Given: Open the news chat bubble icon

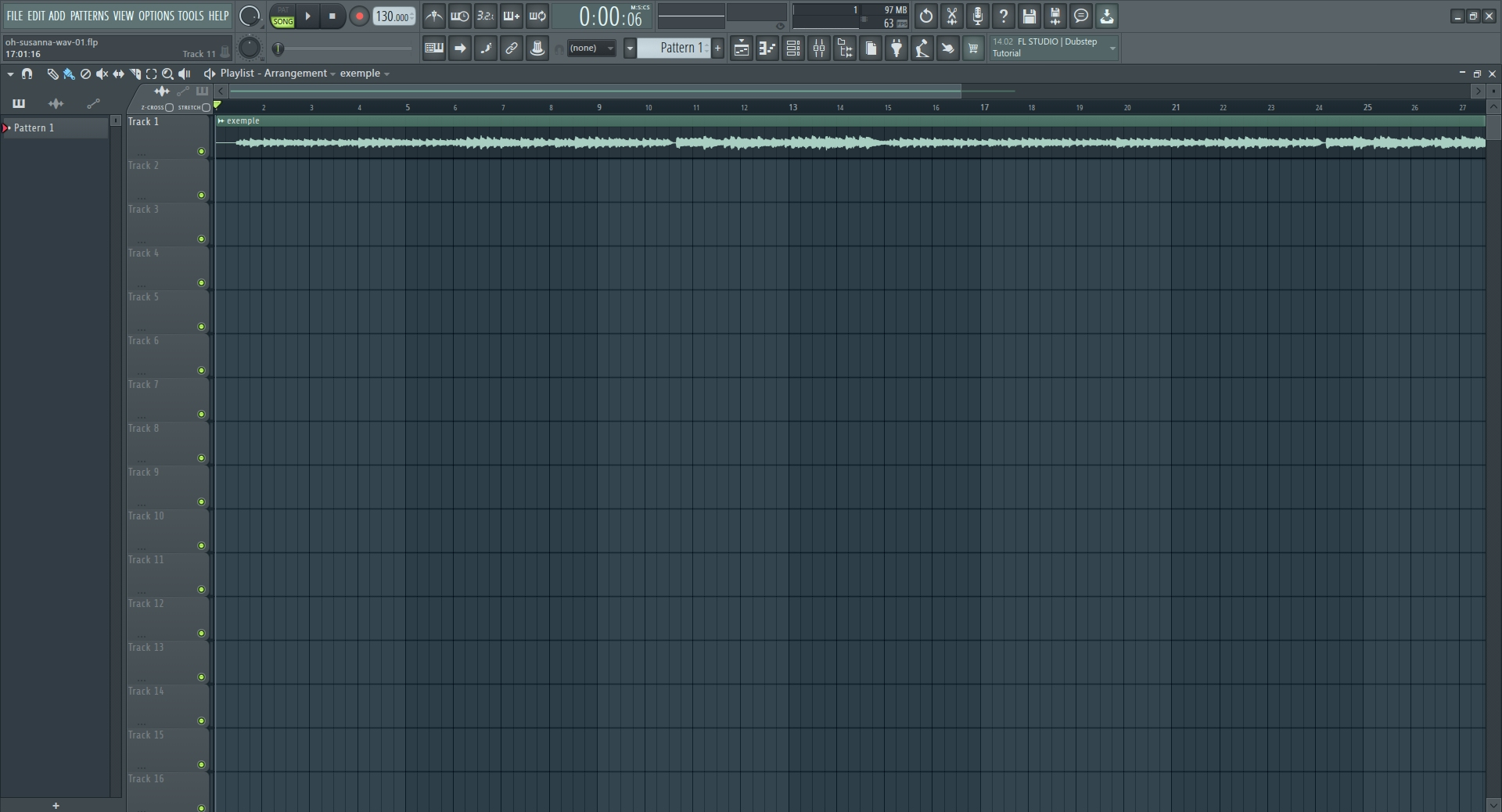Looking at the screenshot, I should (1081, 16).
